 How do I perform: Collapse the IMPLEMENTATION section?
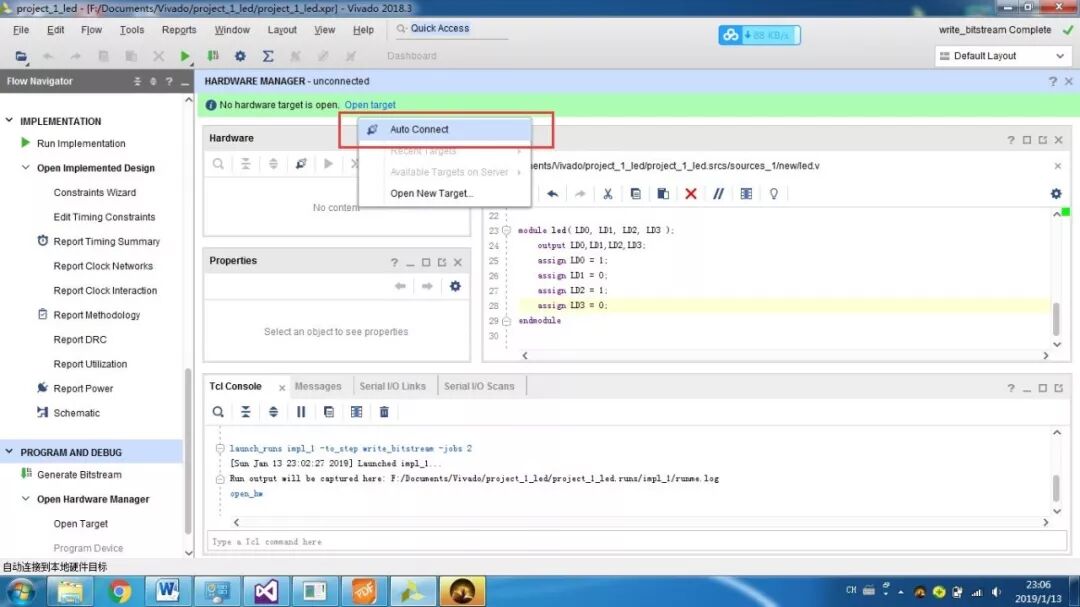pyautogui.click(x=9, y=121)
